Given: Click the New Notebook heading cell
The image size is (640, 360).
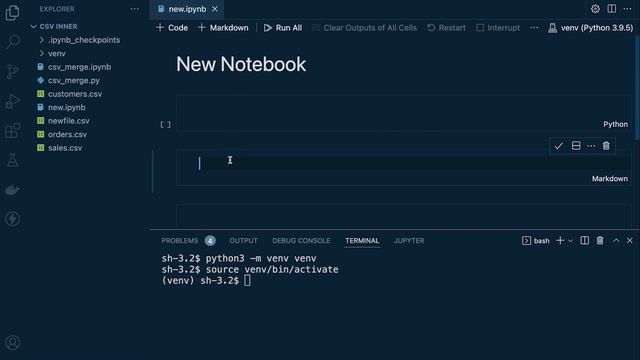Looking at the screenshot, I should (x=241, y=64).
